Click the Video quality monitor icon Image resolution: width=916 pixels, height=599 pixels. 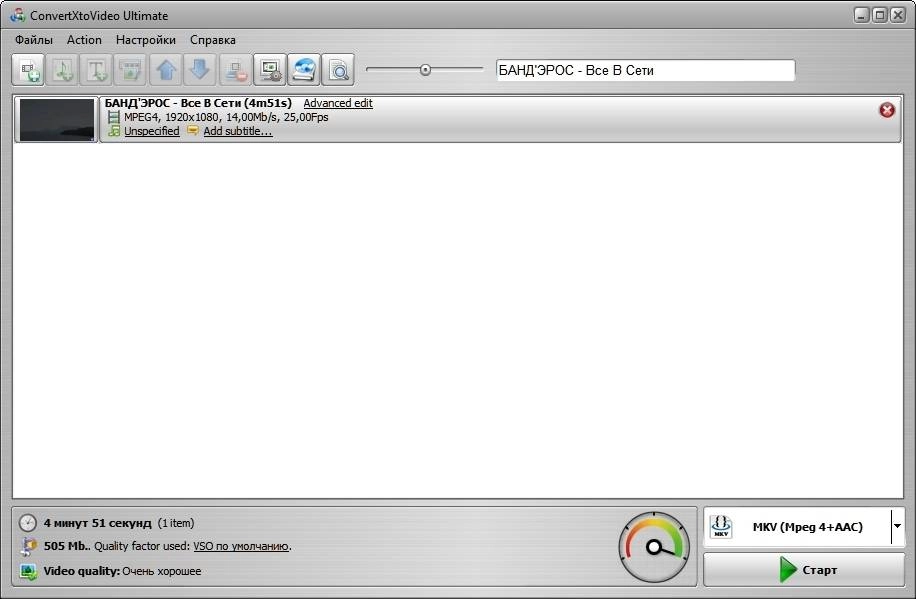click(x=28, y=571)
